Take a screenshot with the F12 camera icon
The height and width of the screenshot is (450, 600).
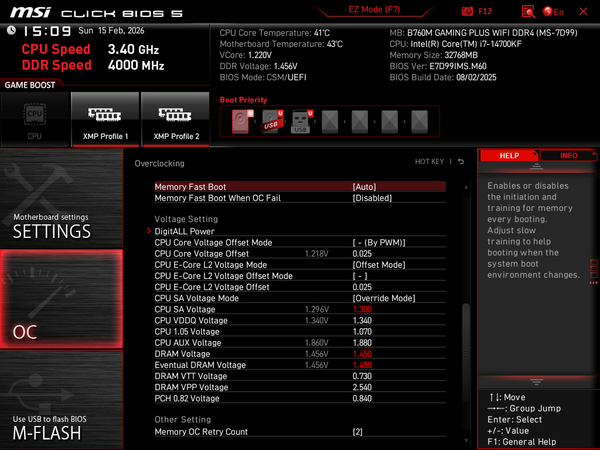click(467, 11)
